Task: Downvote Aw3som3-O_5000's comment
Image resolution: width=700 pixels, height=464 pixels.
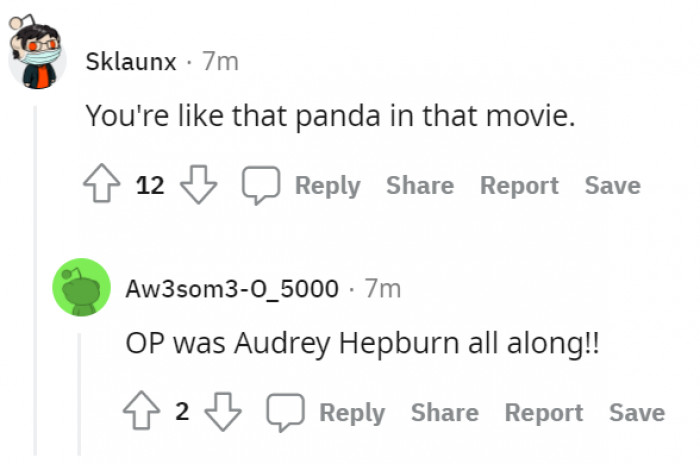Action: point(224,412)
